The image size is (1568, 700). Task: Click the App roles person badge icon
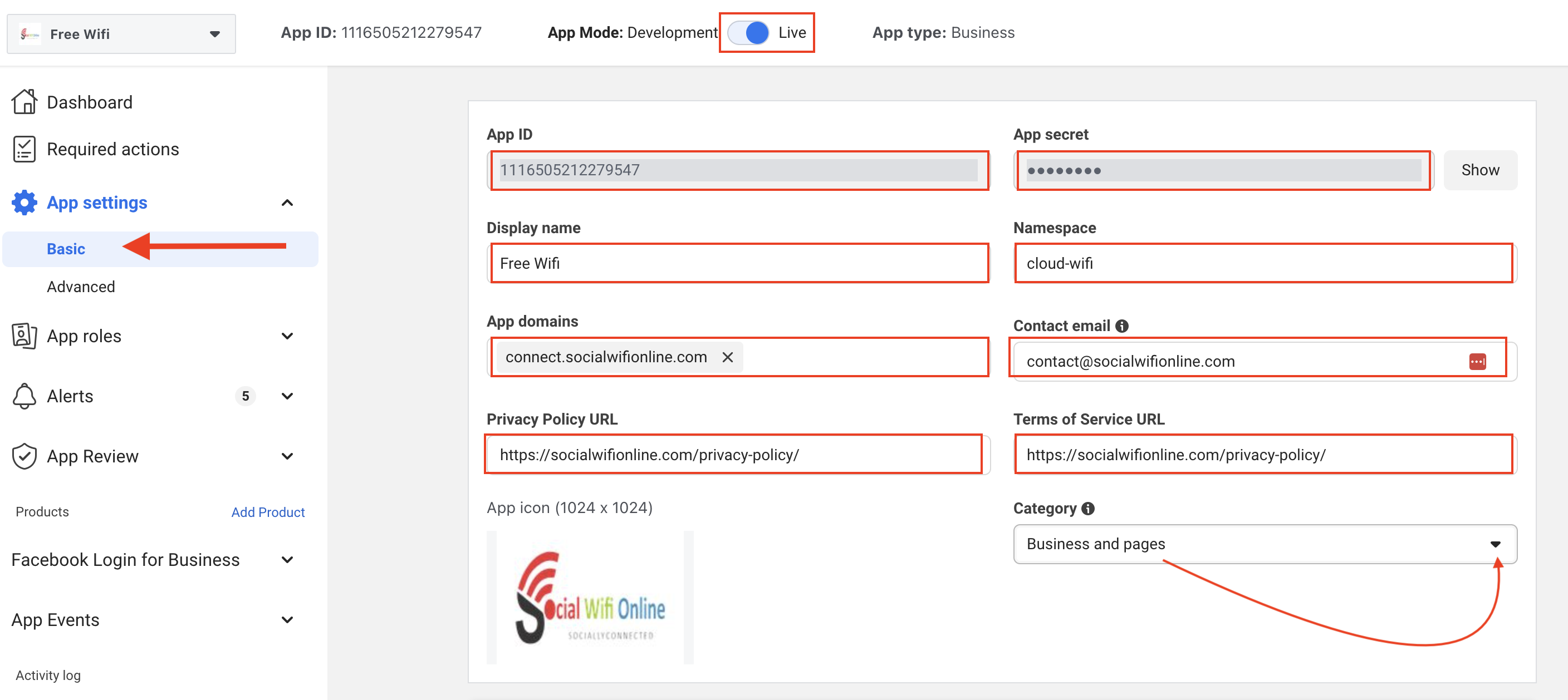(24, 336)
